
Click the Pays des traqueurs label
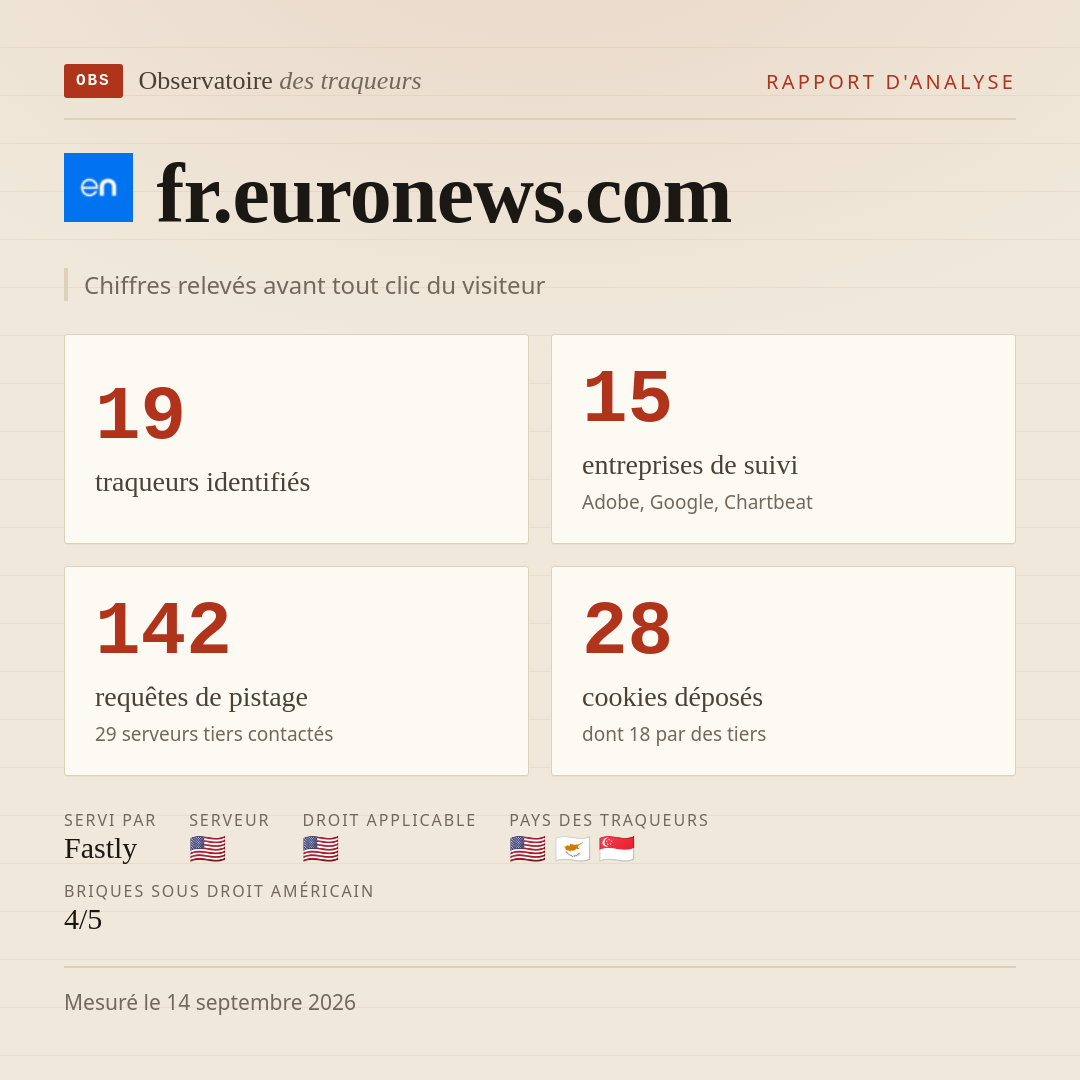[609, 820]
